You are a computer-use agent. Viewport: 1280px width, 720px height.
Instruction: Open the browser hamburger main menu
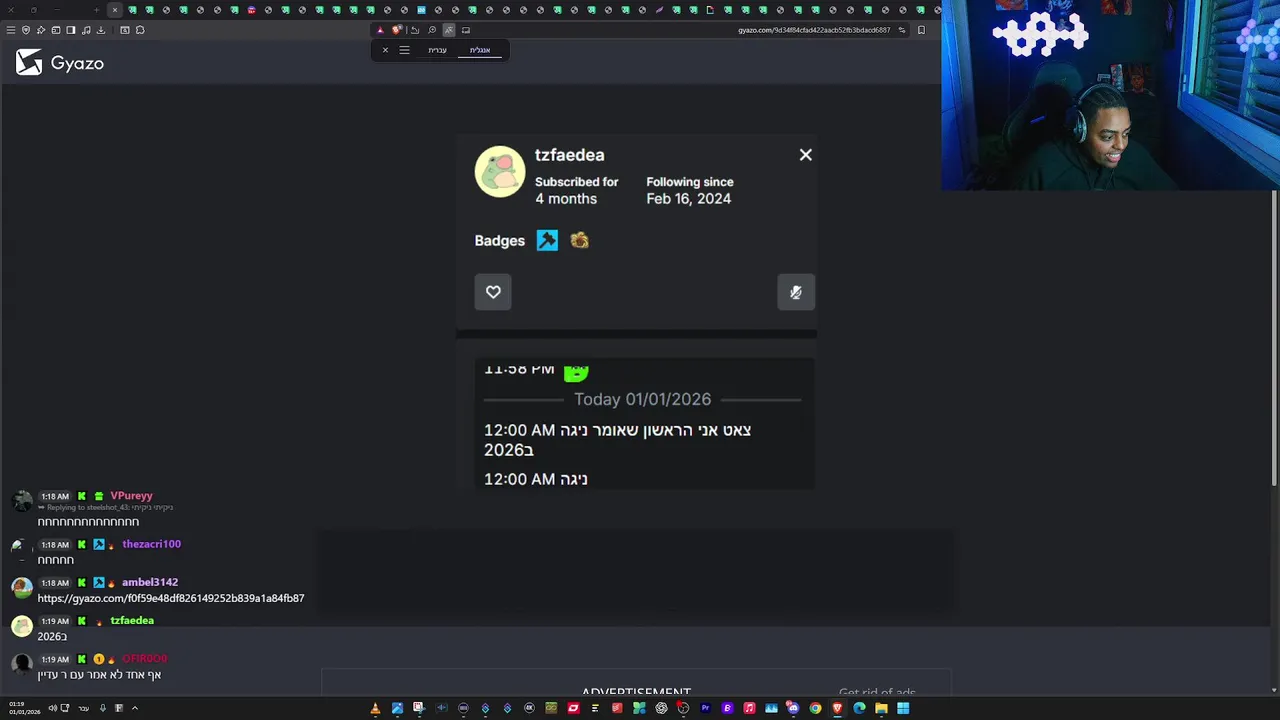coord(10,30)
